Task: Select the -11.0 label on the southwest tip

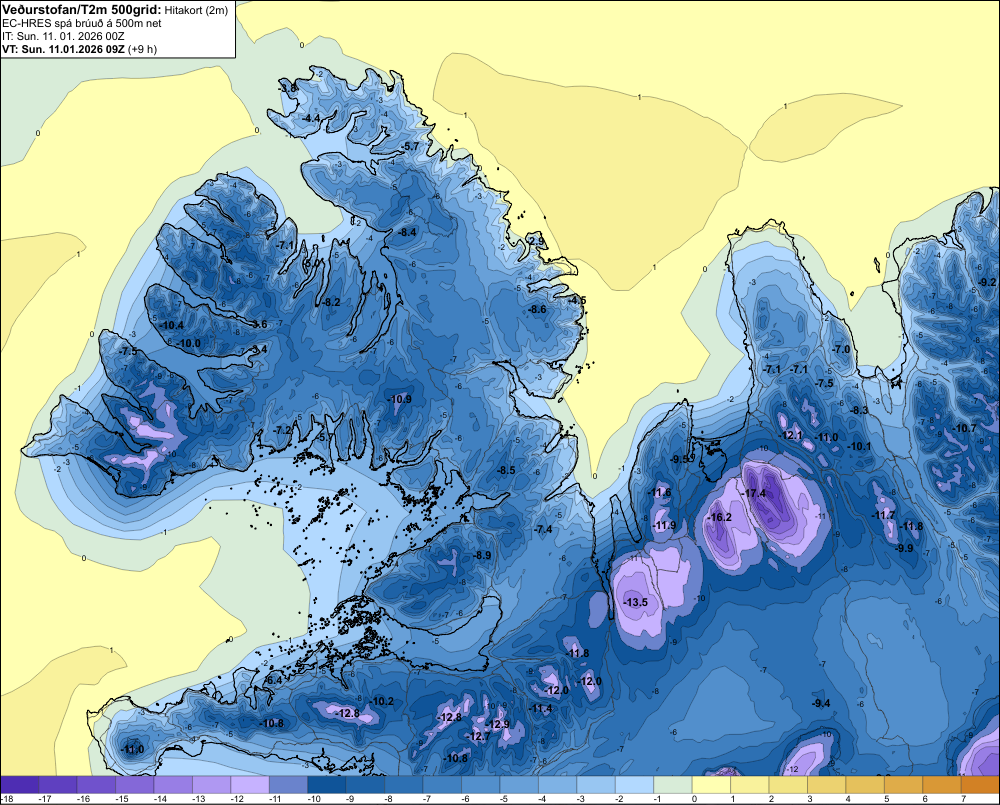Action: coord(133,750)
